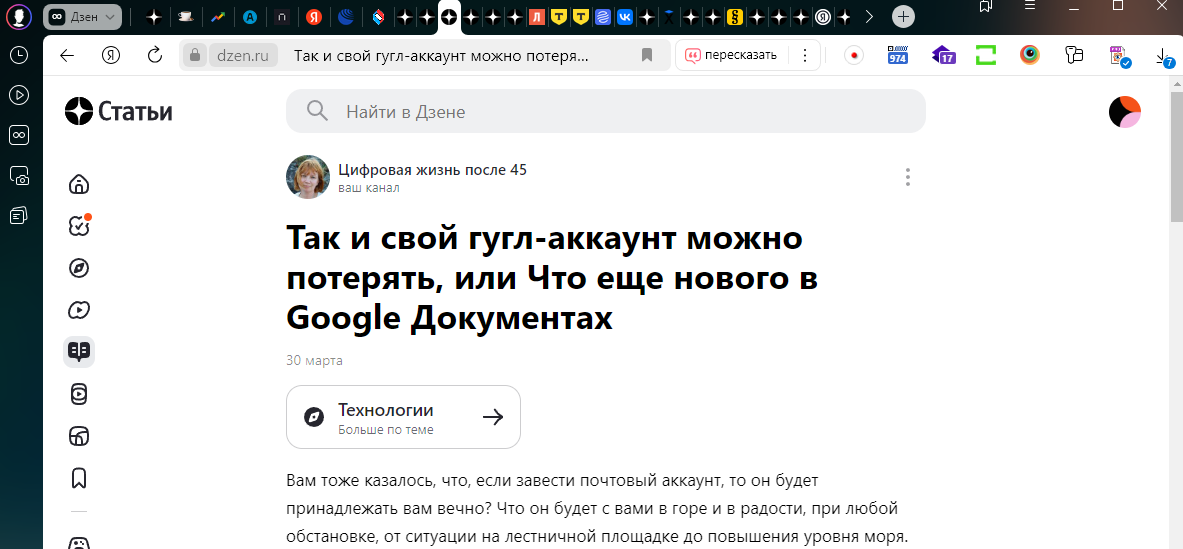Open the downloads panel arrow icon
The width and height of the screenshot is (1183, 549).
point(1165,57)
